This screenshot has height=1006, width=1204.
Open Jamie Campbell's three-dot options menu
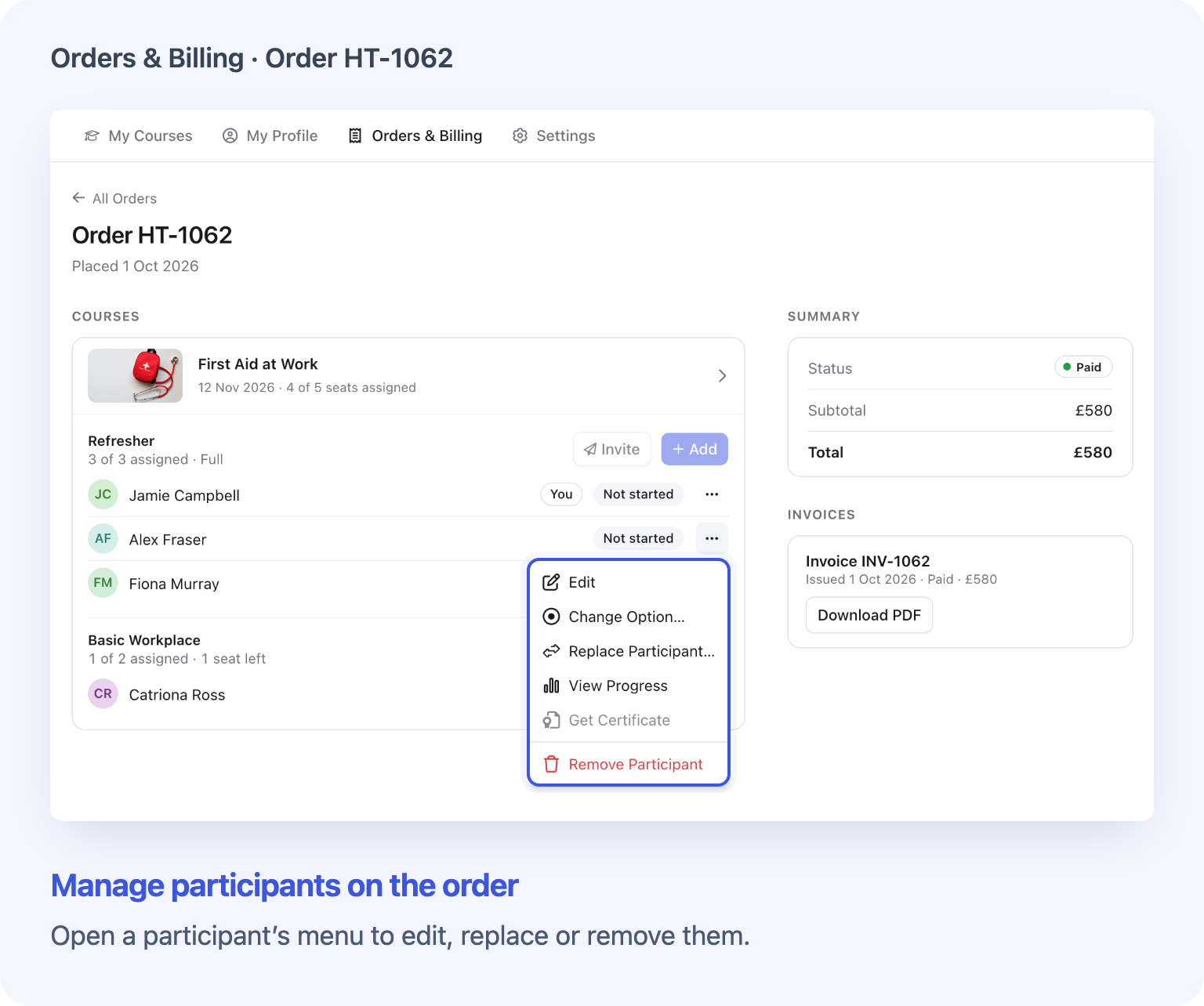pos(712,494)
